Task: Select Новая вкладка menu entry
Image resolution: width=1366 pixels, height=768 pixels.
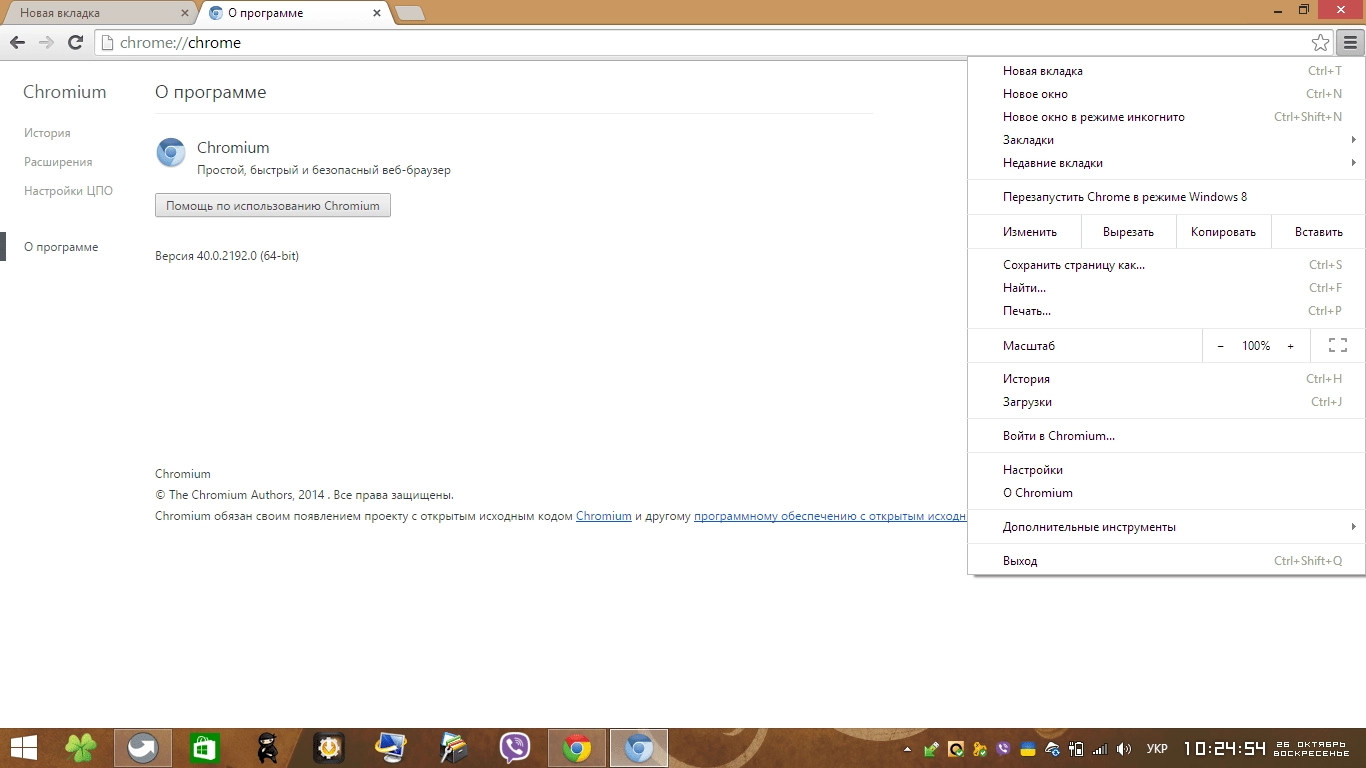Action: click(x=1166, y=71)
